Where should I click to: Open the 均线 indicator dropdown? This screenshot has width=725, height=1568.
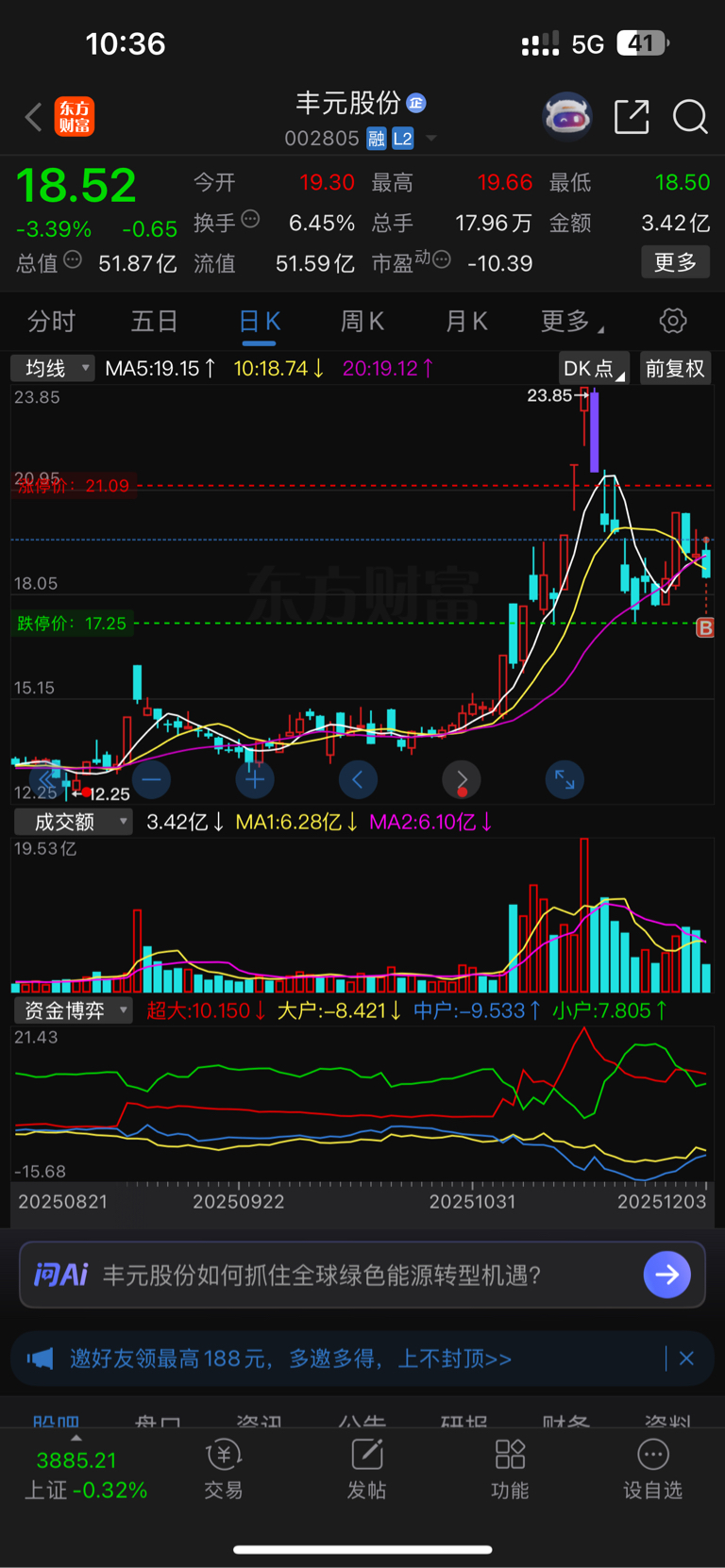[53, 368]
